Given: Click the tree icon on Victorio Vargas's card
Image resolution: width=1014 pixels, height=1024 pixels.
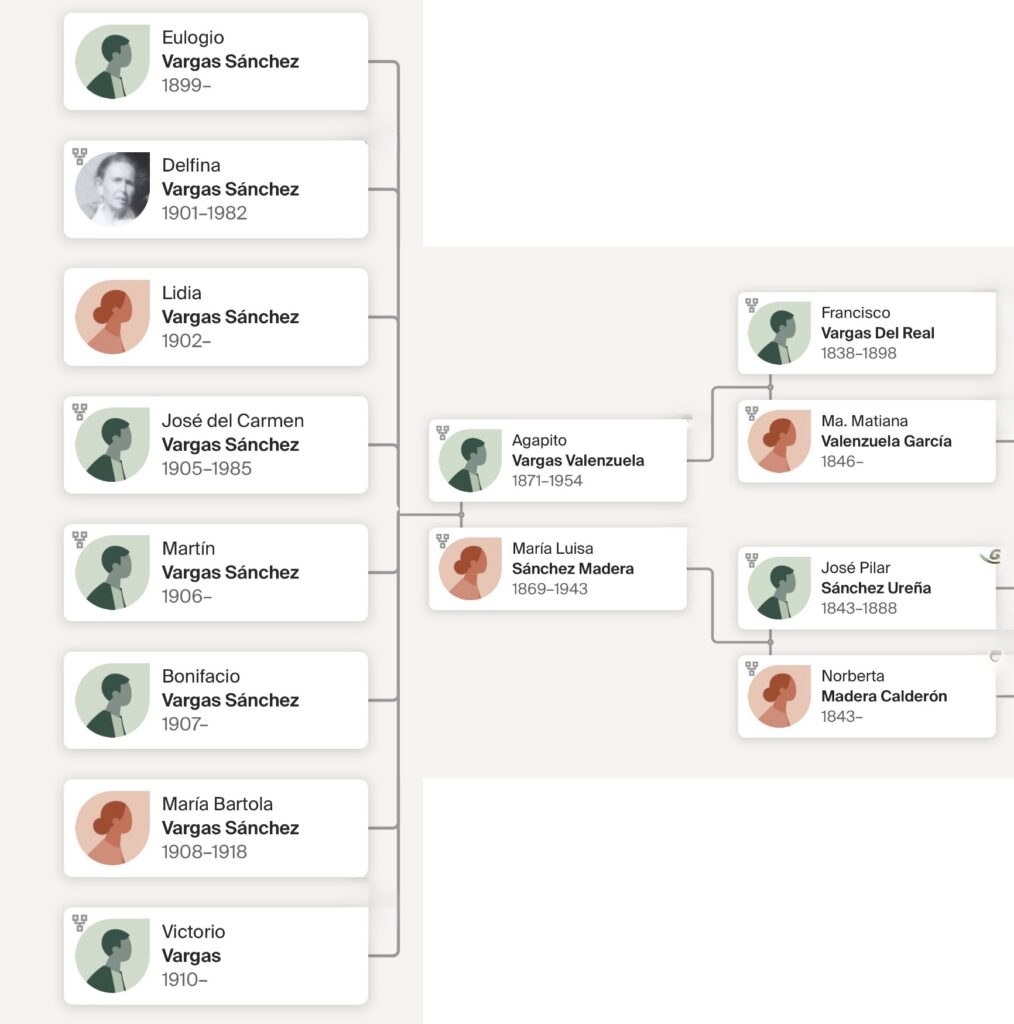Looking at the screenshot, I should tap(80, 923).
